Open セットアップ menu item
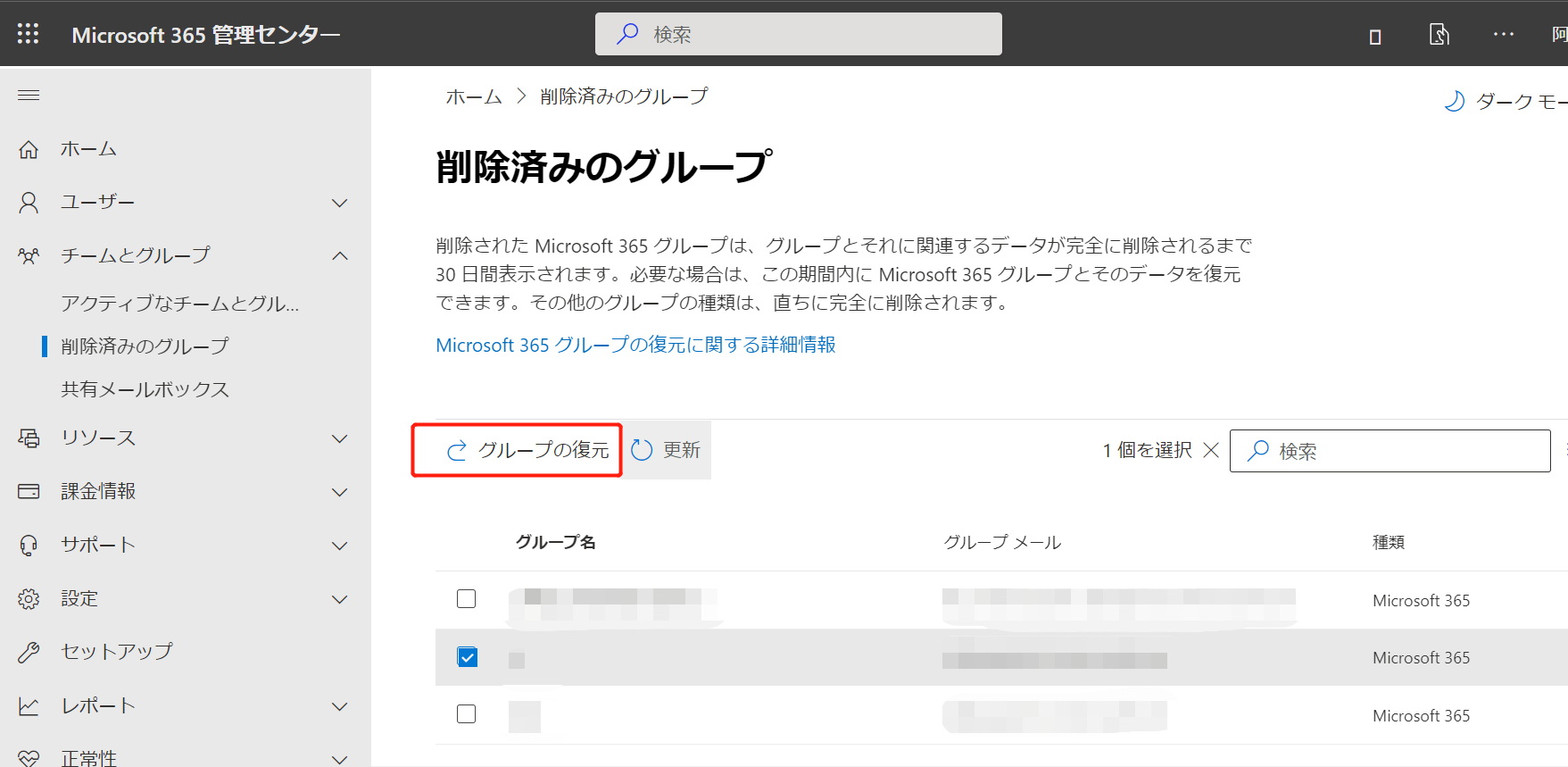The width and height of the screenshot is (1568, 767). click(117, 651)
